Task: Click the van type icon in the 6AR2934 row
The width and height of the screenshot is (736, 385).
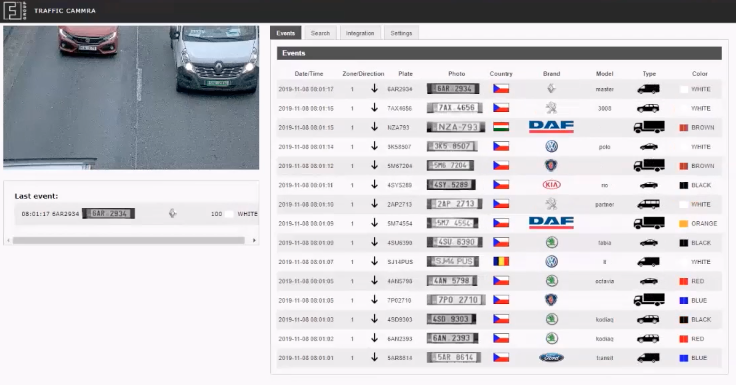Action: 648,89
